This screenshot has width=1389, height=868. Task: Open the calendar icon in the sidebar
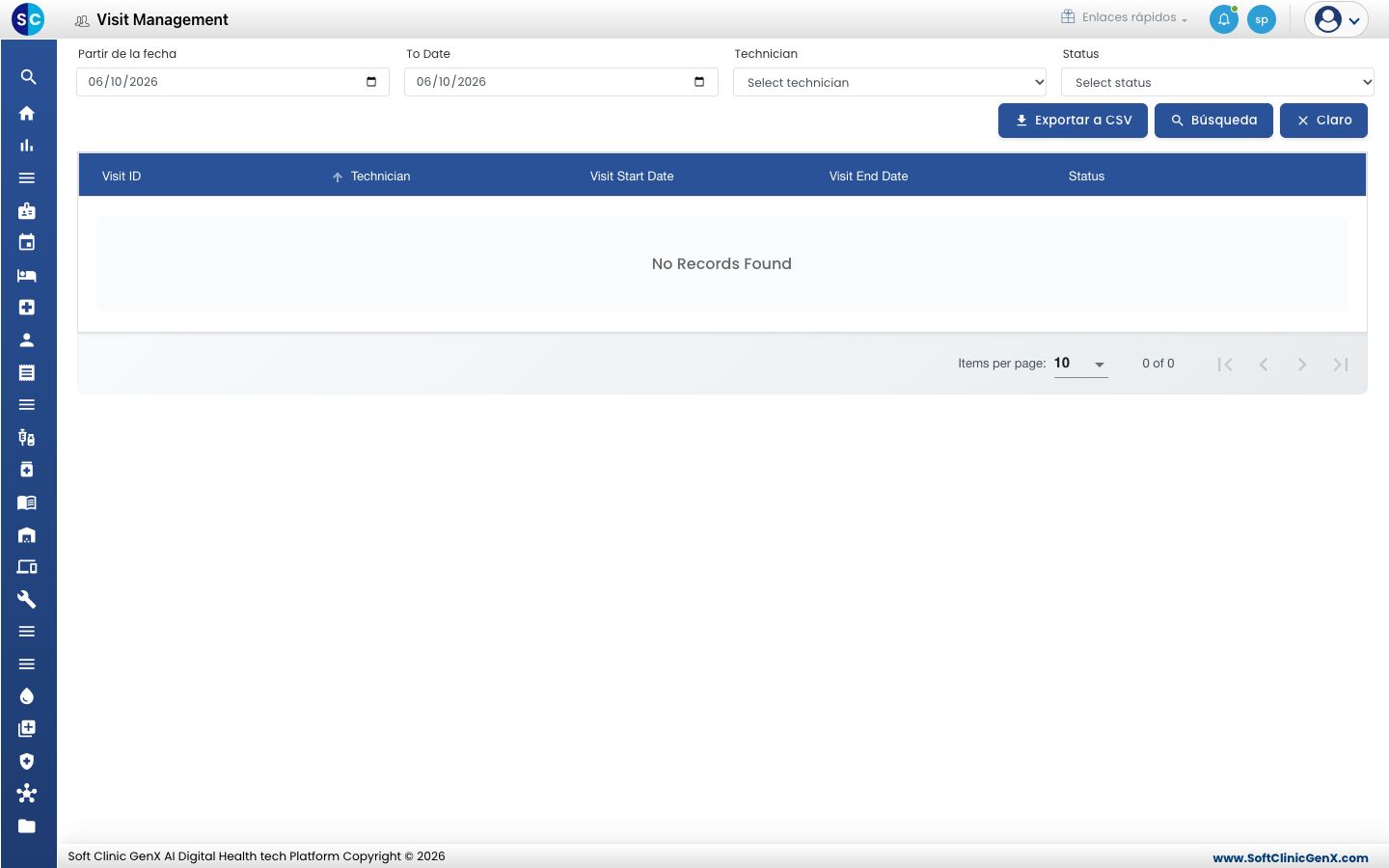(x=27, y=242)
